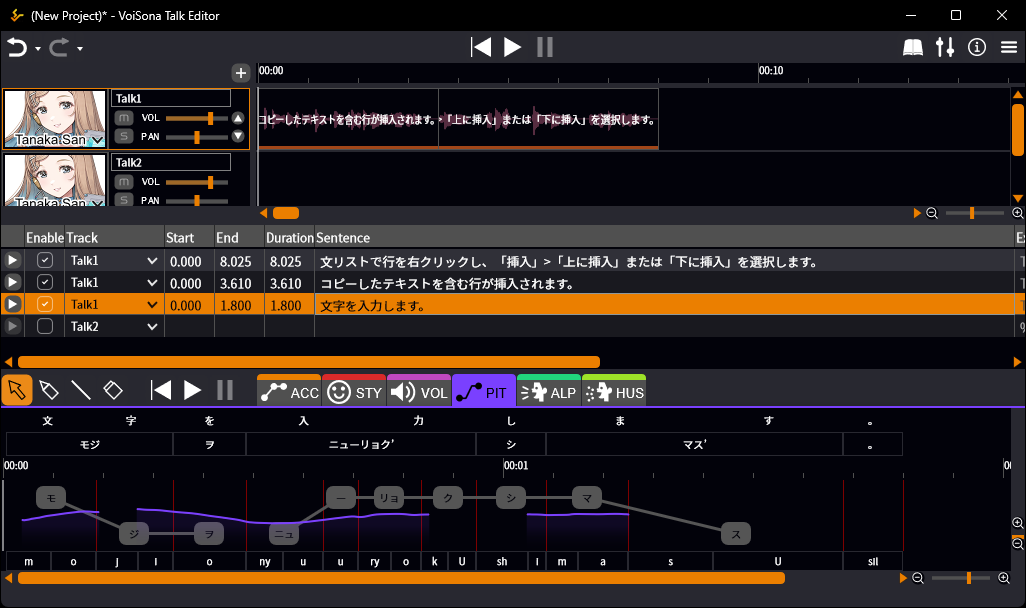Switch to the PIT pitch tab

click(484, 392)
